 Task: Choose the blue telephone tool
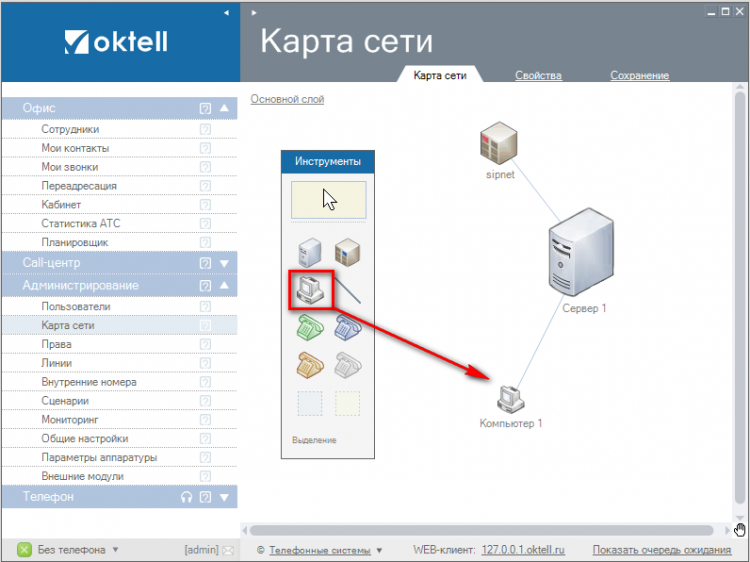tap(348, 327)
